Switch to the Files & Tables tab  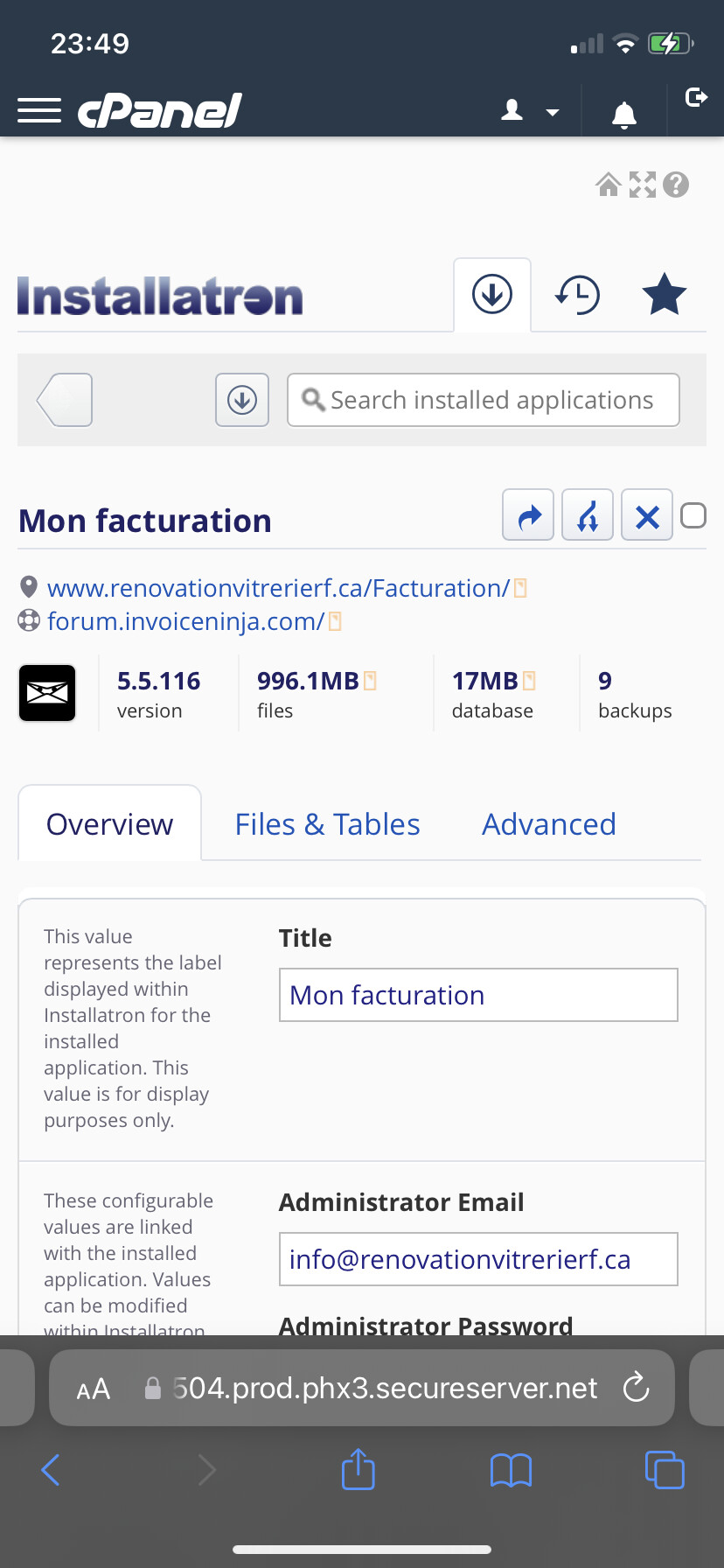(x=328, y=824)
